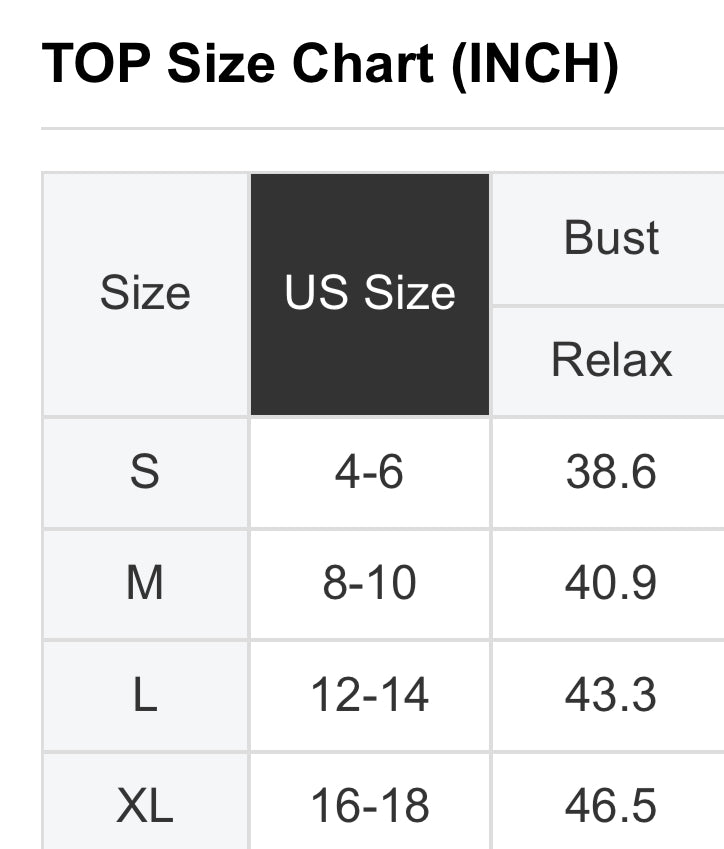This screenshot has width=724, height=849.
Task: Click '(INCH)' in the heading
Action: [x=535, y=64]
